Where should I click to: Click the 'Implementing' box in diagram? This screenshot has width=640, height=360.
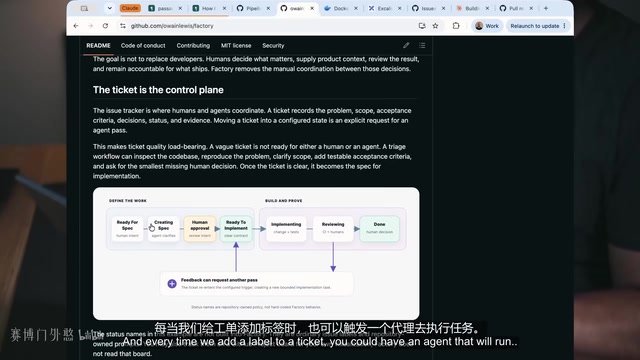286,229
